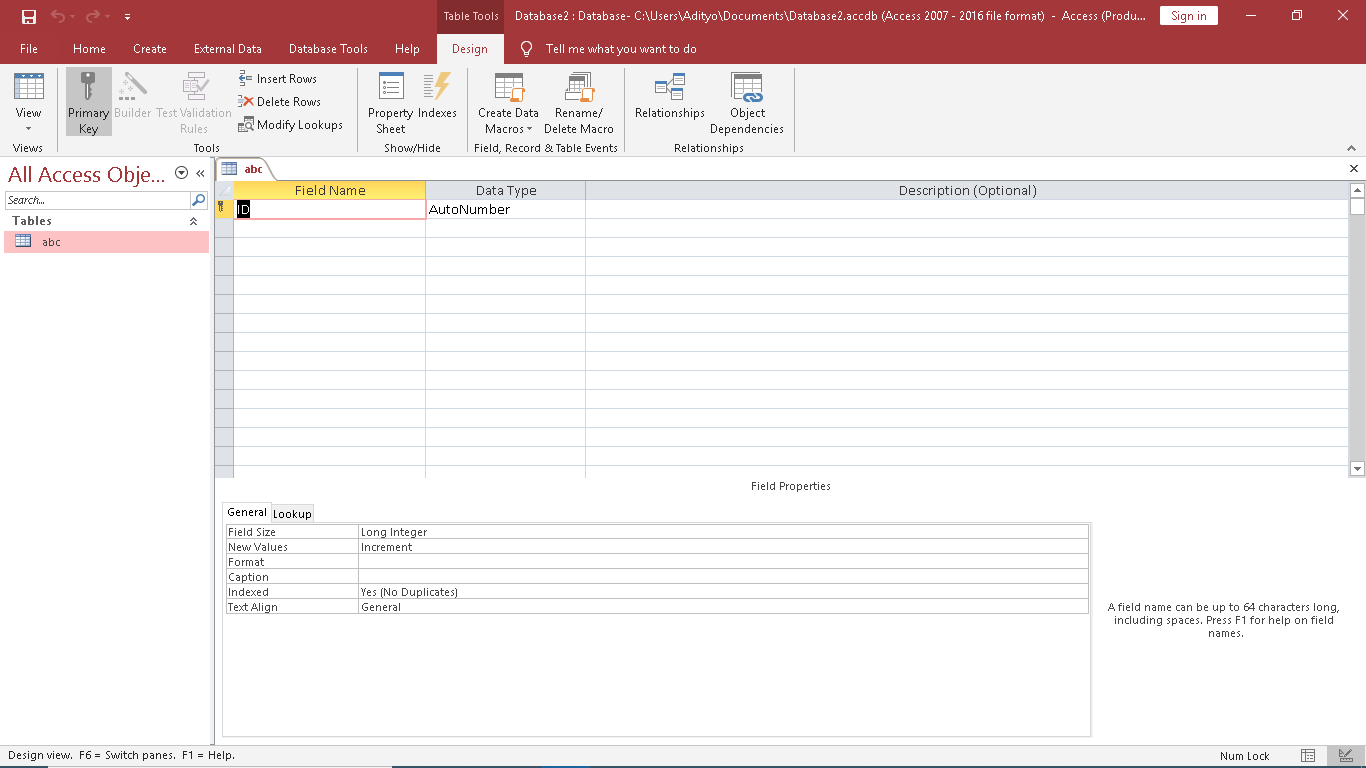Click the vertical scrollbar down arrow

(x=1357, y=468)
